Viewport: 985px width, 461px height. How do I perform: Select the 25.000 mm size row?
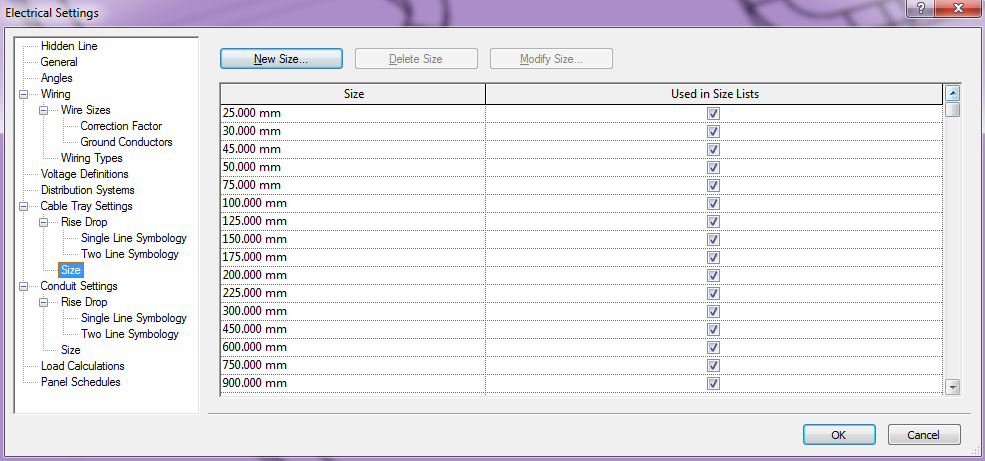coord(582,114)
